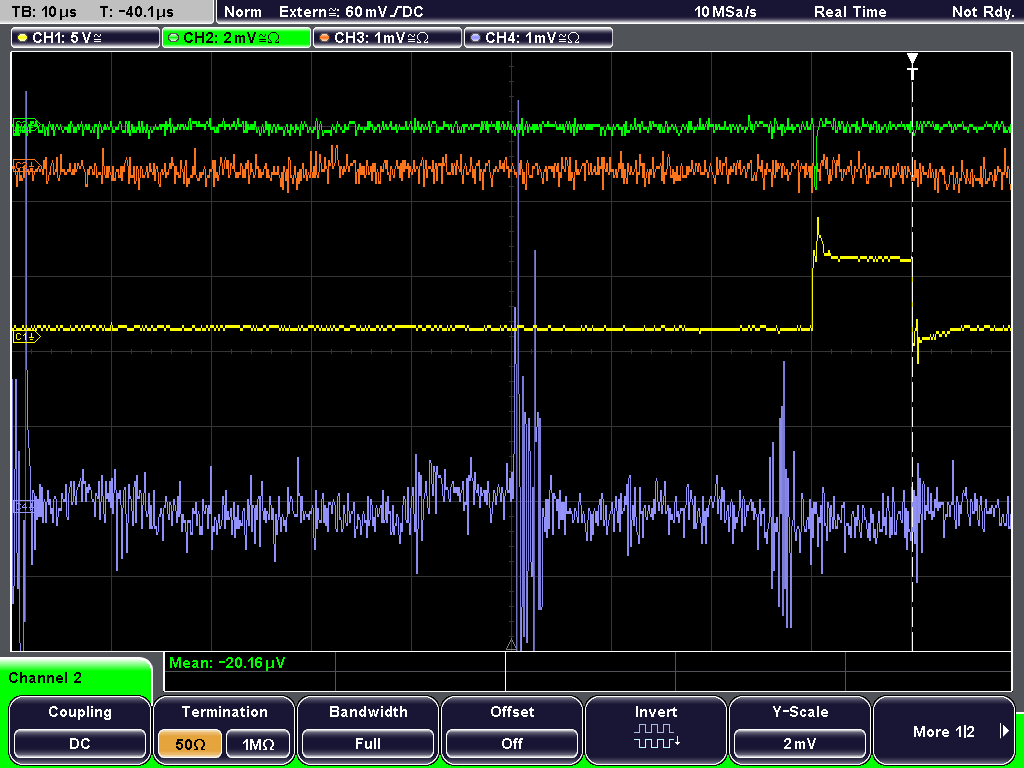The height and width of the screenshot is (768, 1024).
Task: Click the T: -40.1 µs trigger time readout
Action: [x=136, y=12]
